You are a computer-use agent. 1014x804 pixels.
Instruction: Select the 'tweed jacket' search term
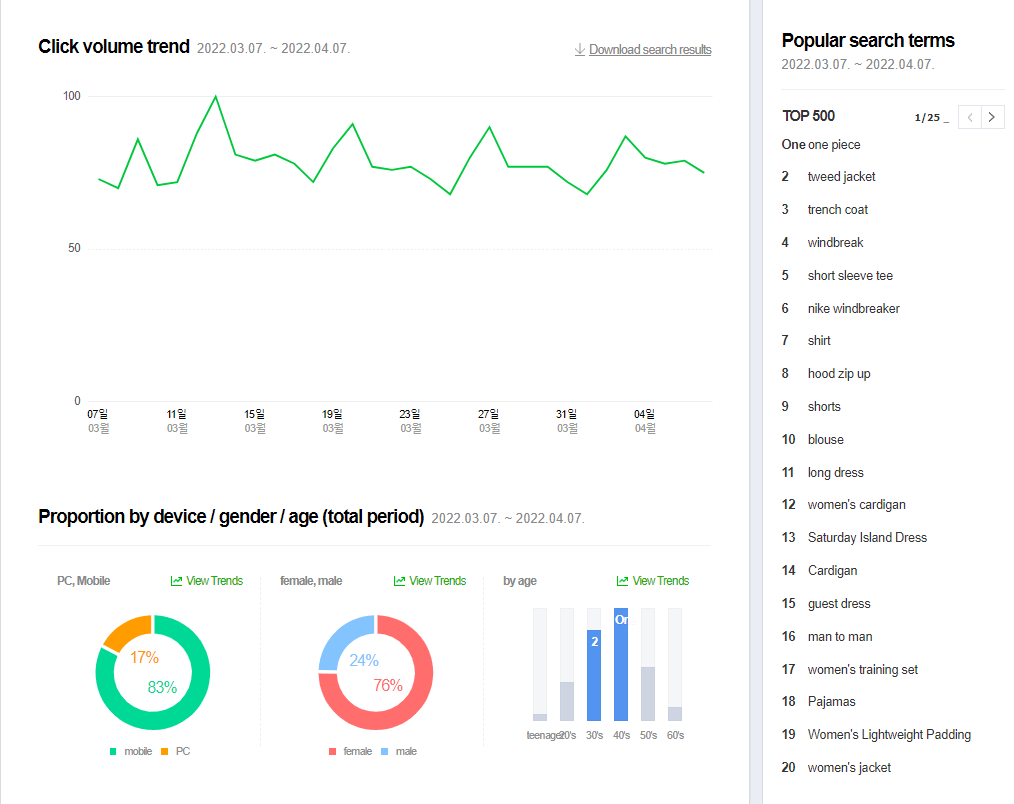pyautogui.click(x=841, y=177)
